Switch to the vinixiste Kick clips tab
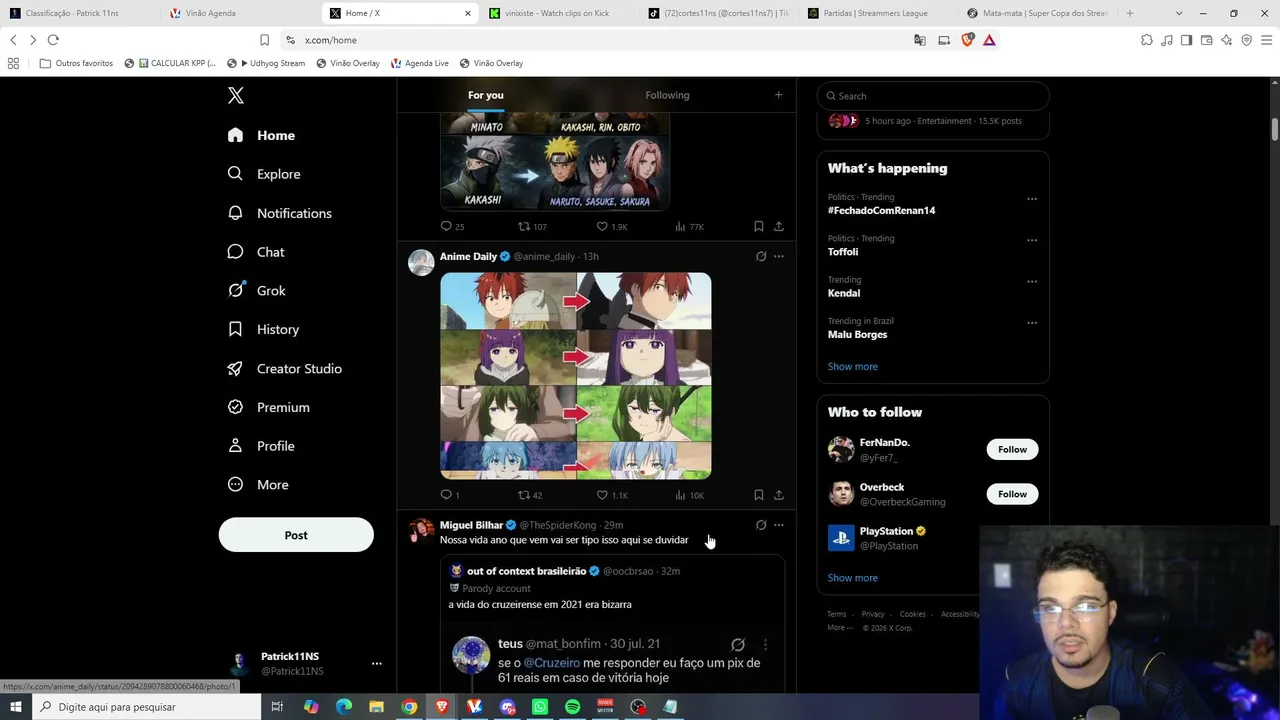The height and width of the screenshot is (720, 1280). [560, 13]
